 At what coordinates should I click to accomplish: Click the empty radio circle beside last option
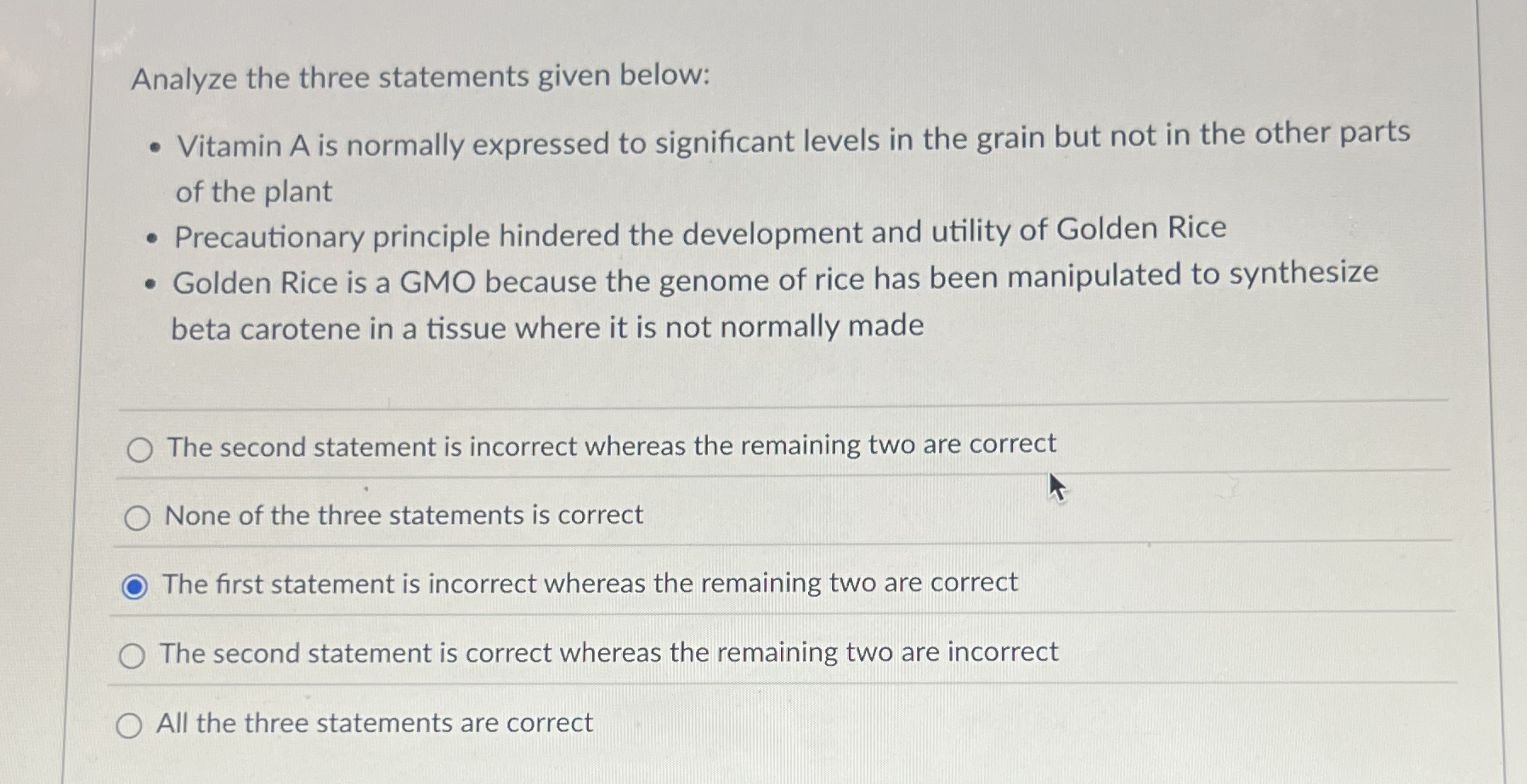(x=132, y=724)
